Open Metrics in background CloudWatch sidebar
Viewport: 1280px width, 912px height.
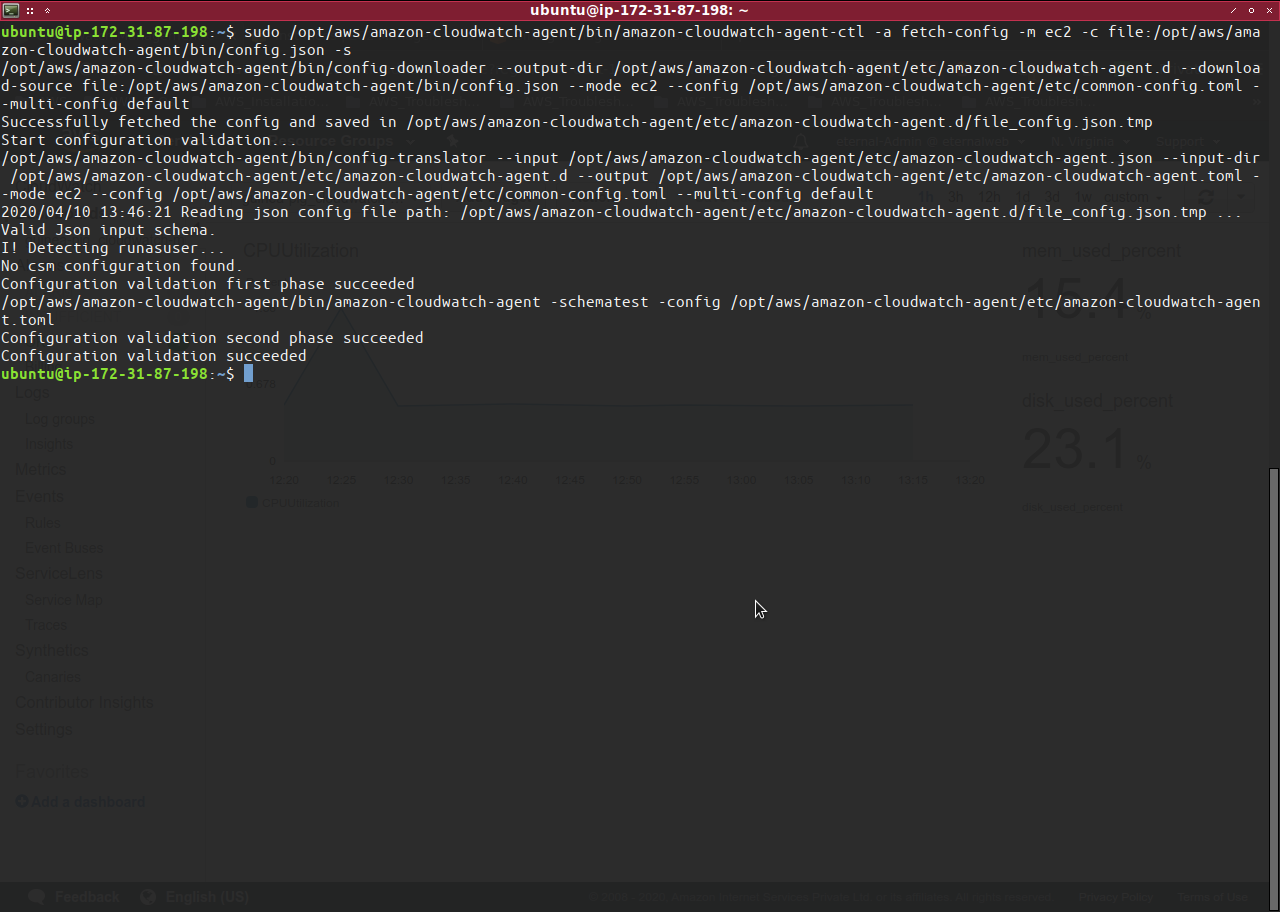tap(40, 469)
